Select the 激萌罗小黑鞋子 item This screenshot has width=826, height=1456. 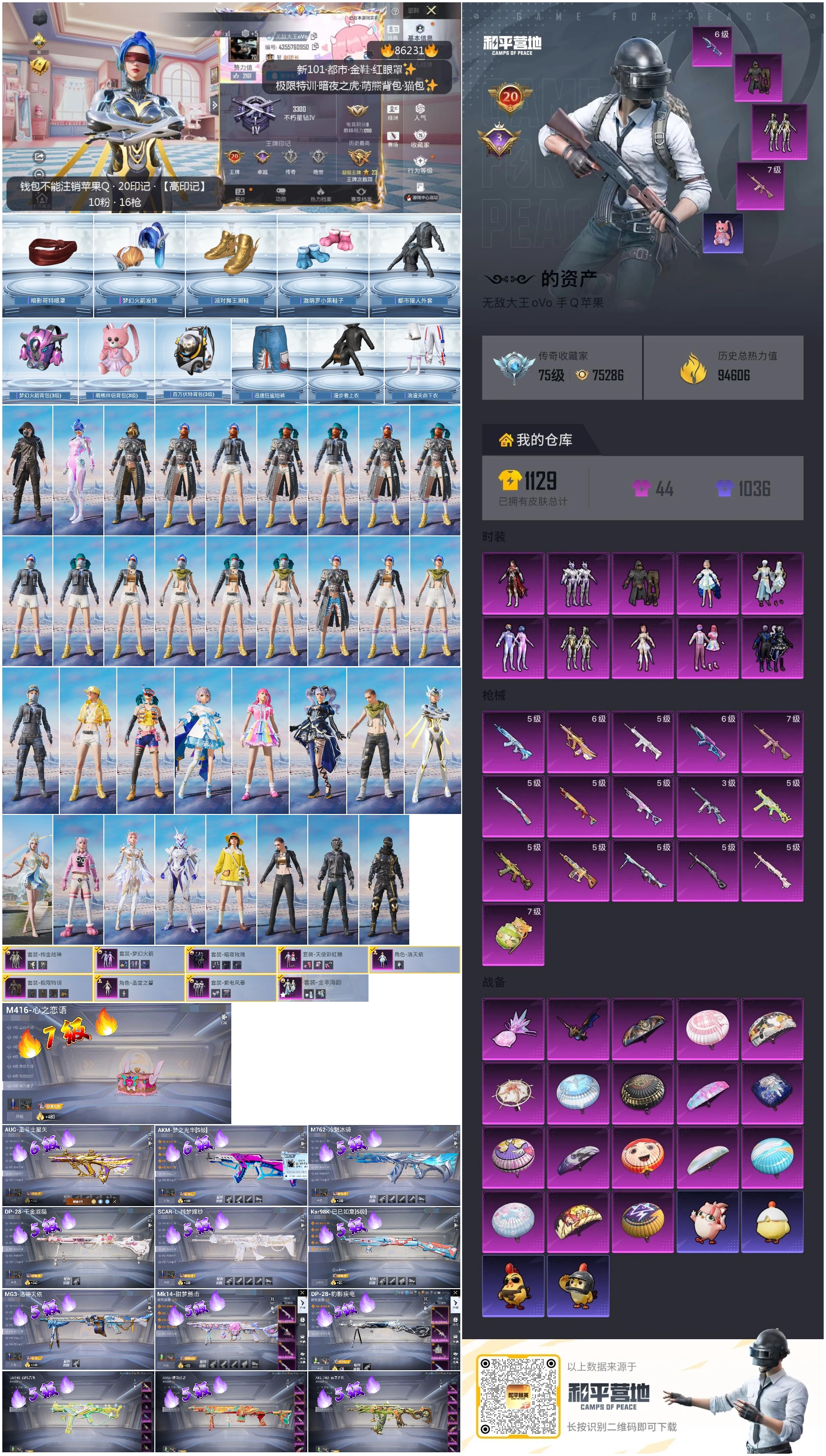(x=324, y=266)
